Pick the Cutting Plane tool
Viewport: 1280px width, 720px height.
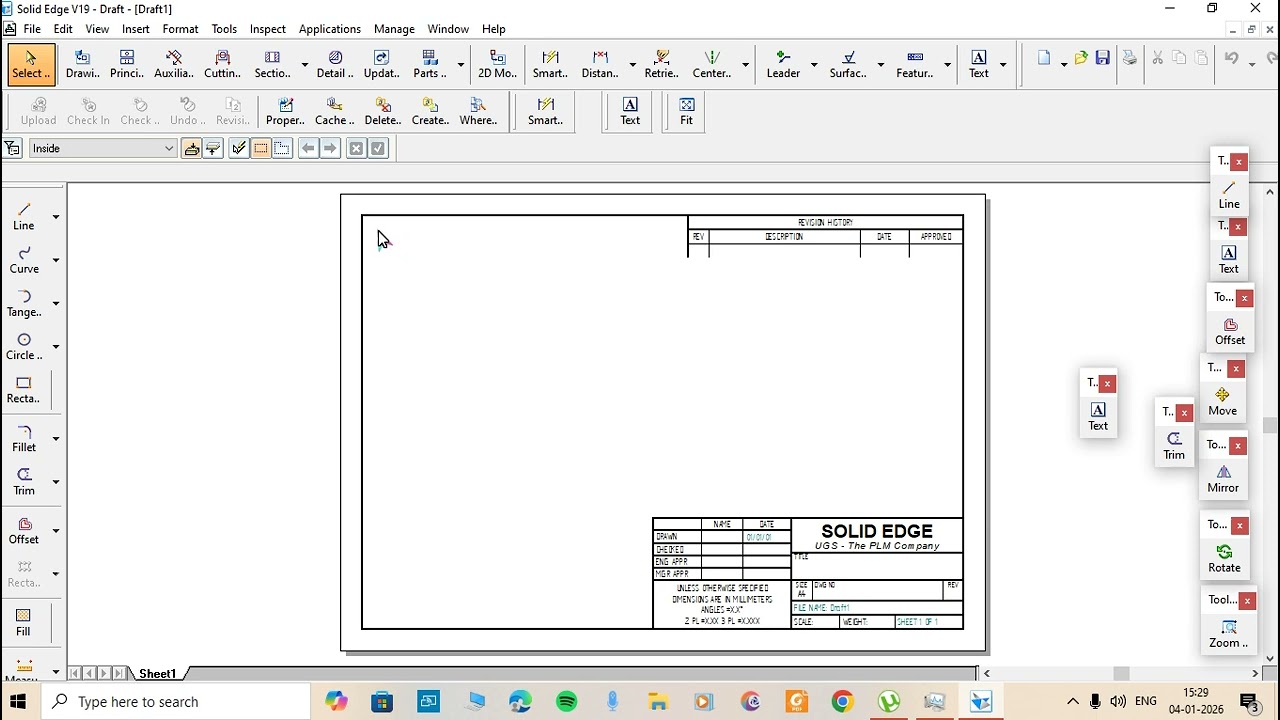222,65
